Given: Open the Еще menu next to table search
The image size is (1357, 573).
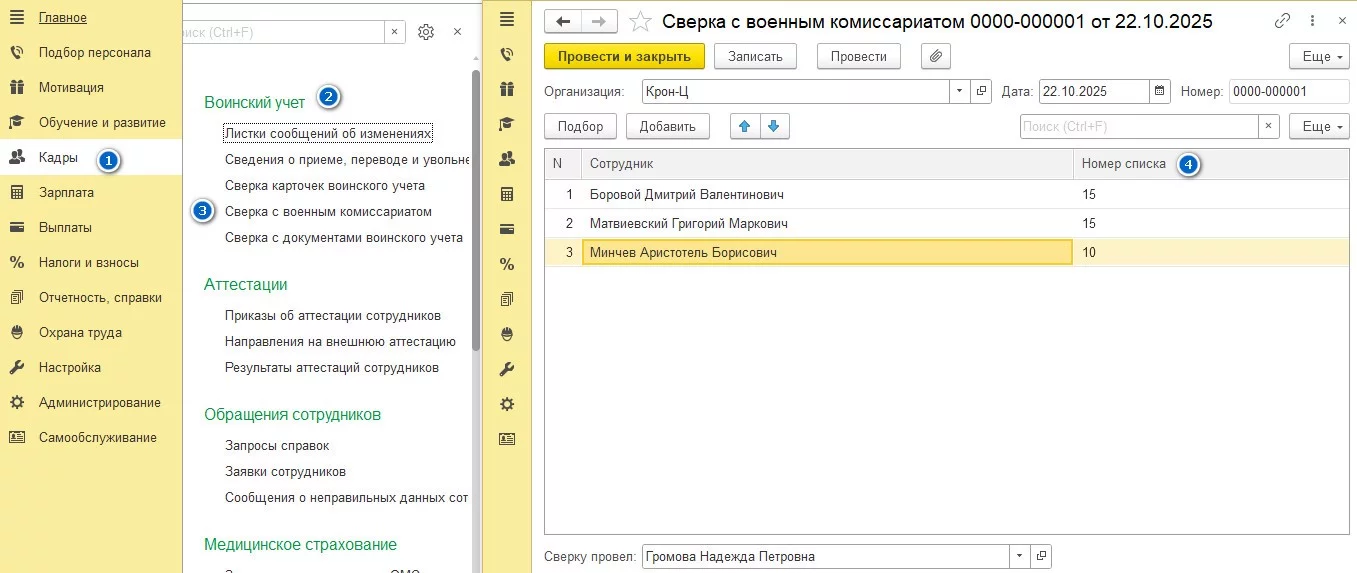Looking at the screenshot, I should click(x=1320, y=126).
